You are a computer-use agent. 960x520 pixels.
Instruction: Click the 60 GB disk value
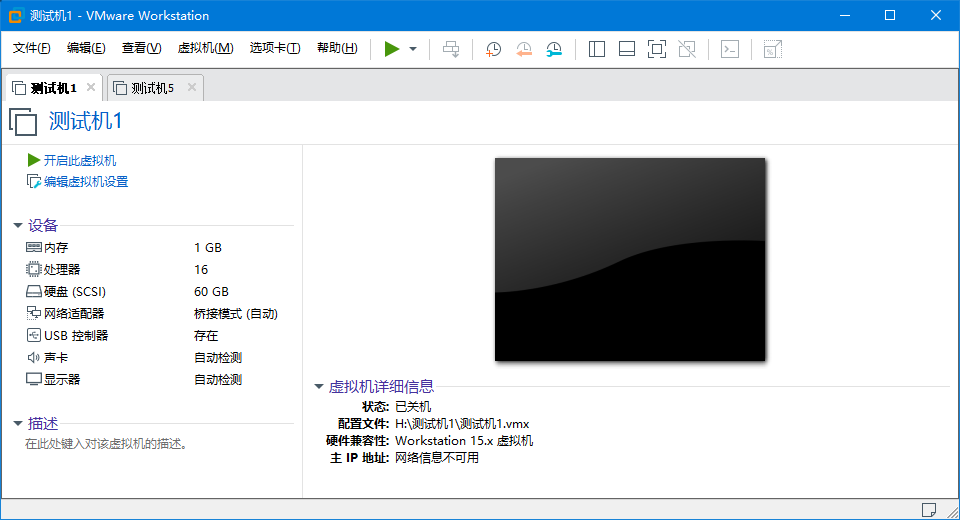point(211,292)
